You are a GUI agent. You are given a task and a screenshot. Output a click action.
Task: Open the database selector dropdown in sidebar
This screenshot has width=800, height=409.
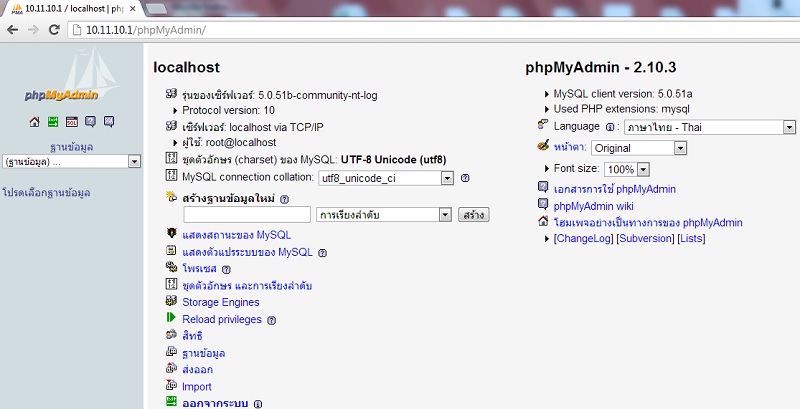[71, 162]
